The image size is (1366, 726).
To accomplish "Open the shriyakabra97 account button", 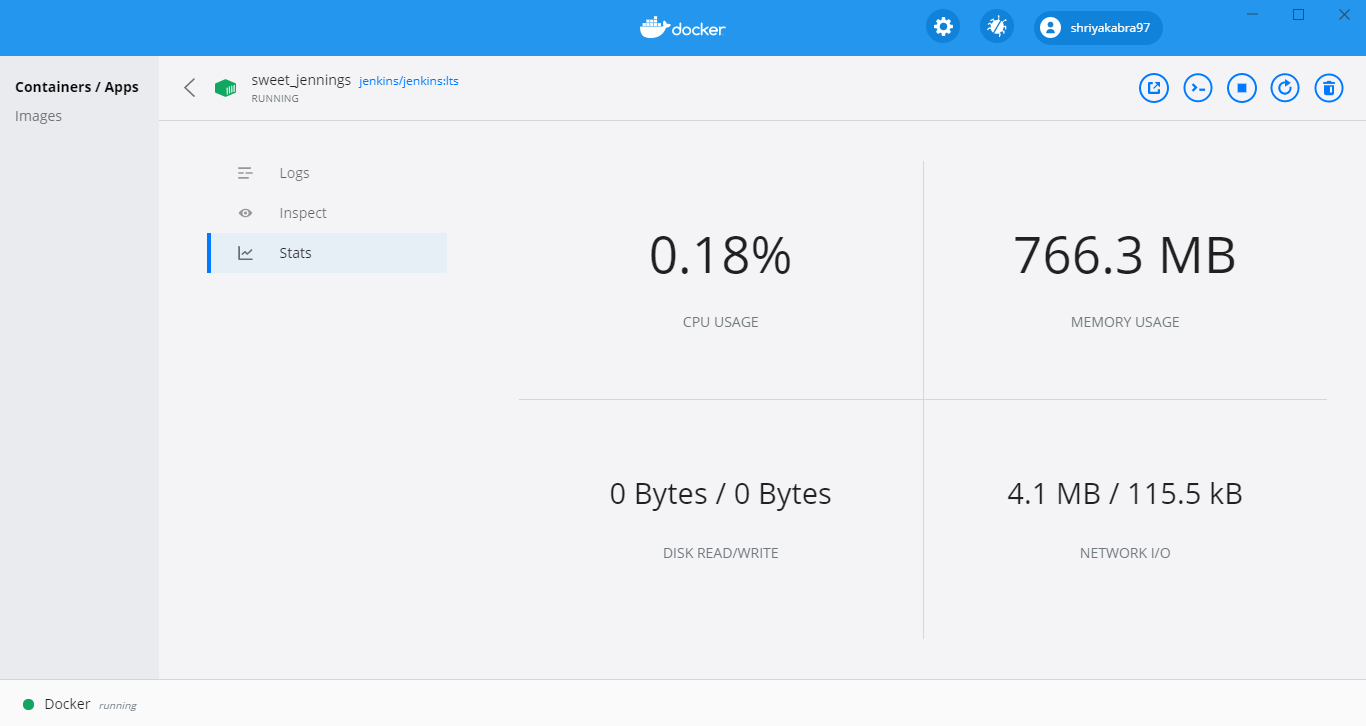I will pos(1098,28).
